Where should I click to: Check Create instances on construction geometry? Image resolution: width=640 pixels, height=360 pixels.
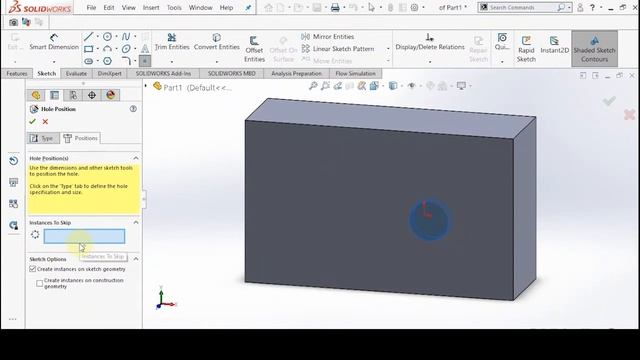(40, 283)
